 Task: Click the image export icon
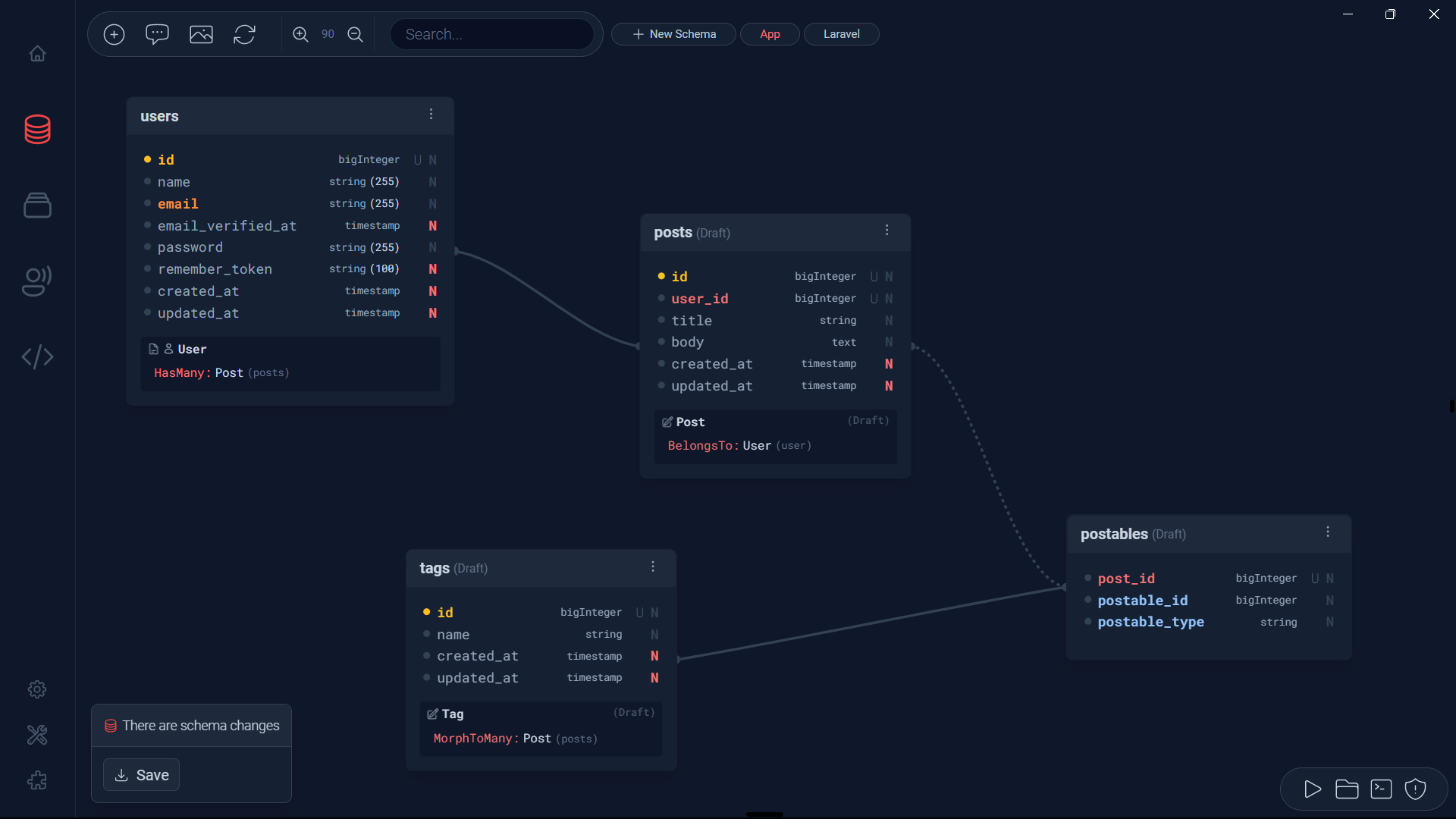click(x=201, y=34)
